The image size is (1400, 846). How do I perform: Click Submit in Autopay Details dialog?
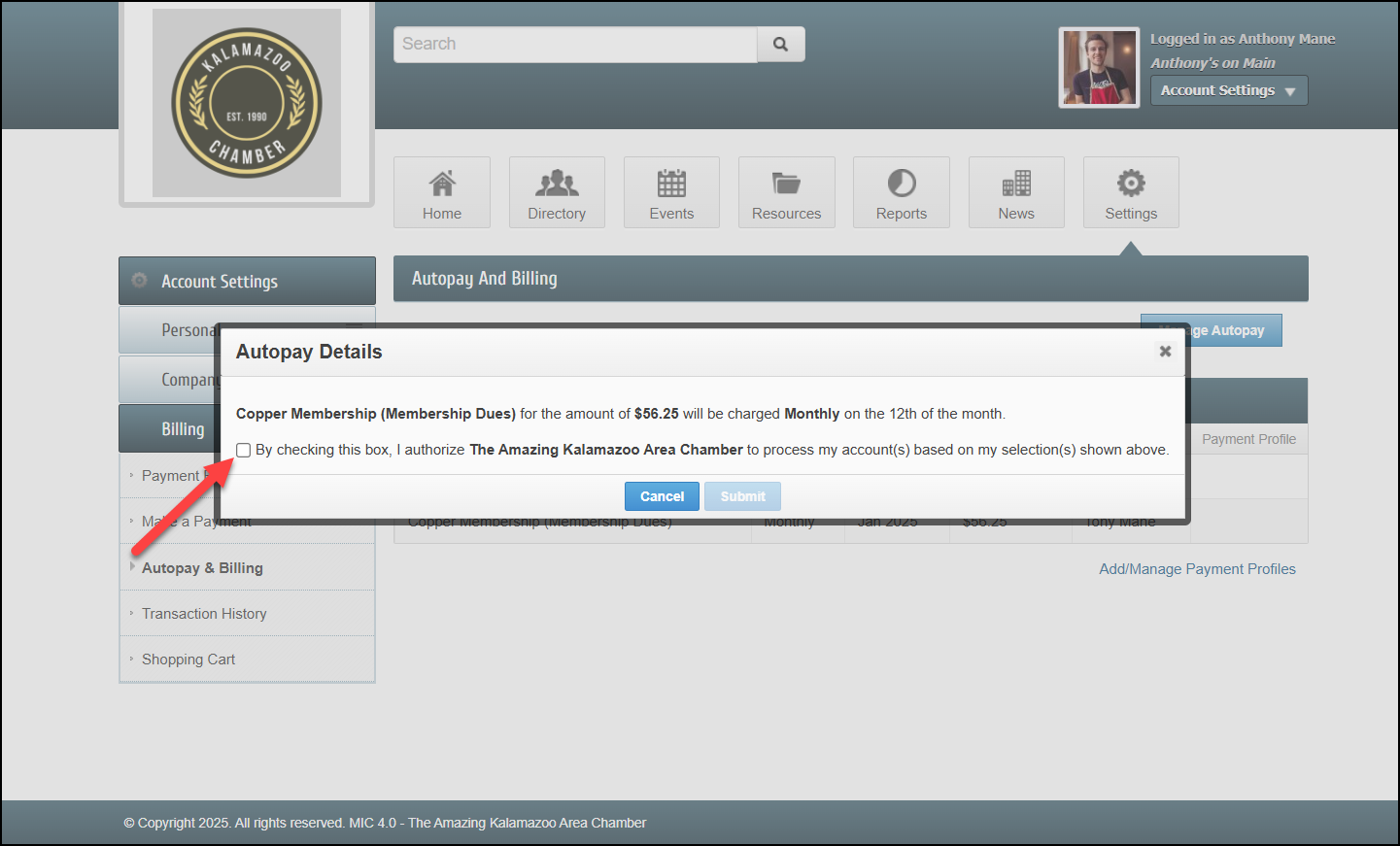click(x=742, y=496)
